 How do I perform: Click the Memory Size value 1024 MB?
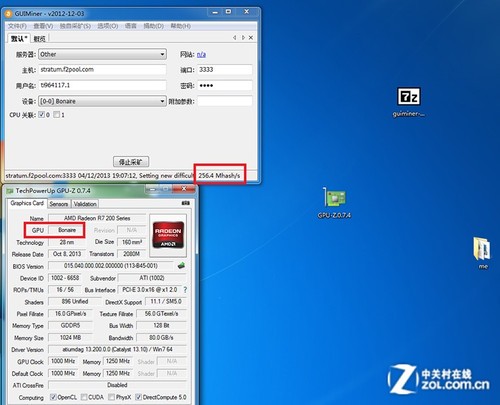pos(70,338)
